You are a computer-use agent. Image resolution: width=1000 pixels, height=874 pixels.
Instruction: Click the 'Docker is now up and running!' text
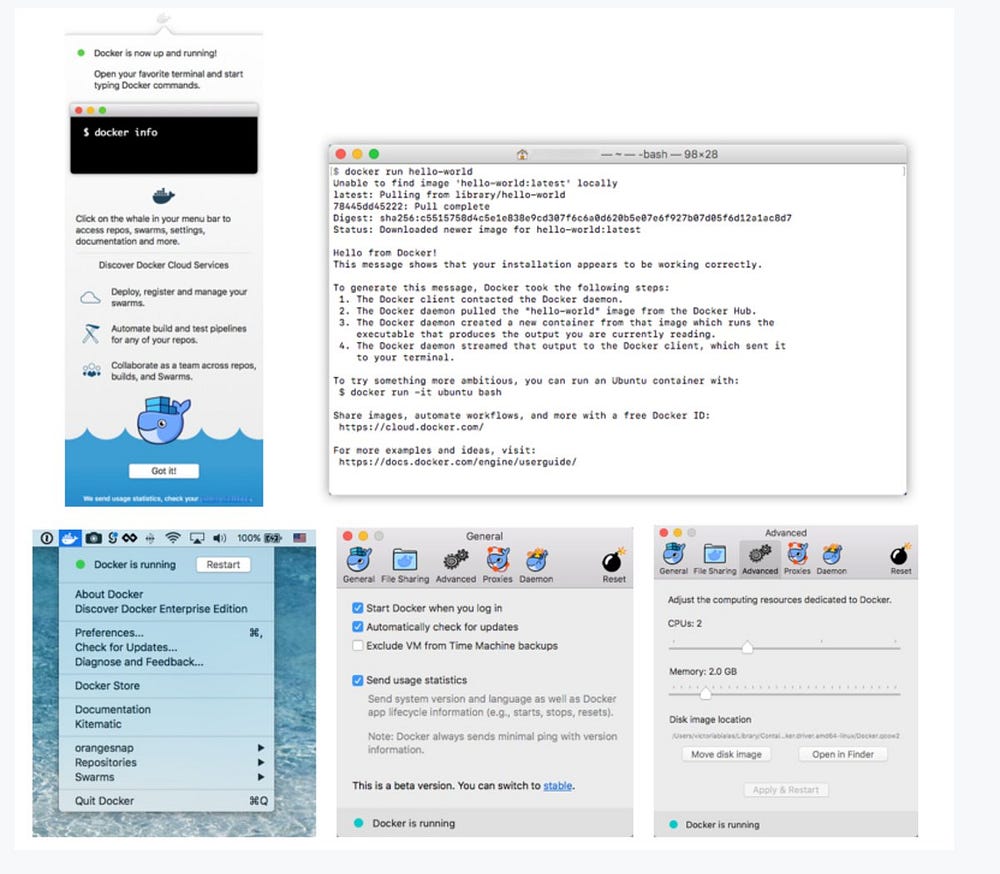(x=155, y=53)
